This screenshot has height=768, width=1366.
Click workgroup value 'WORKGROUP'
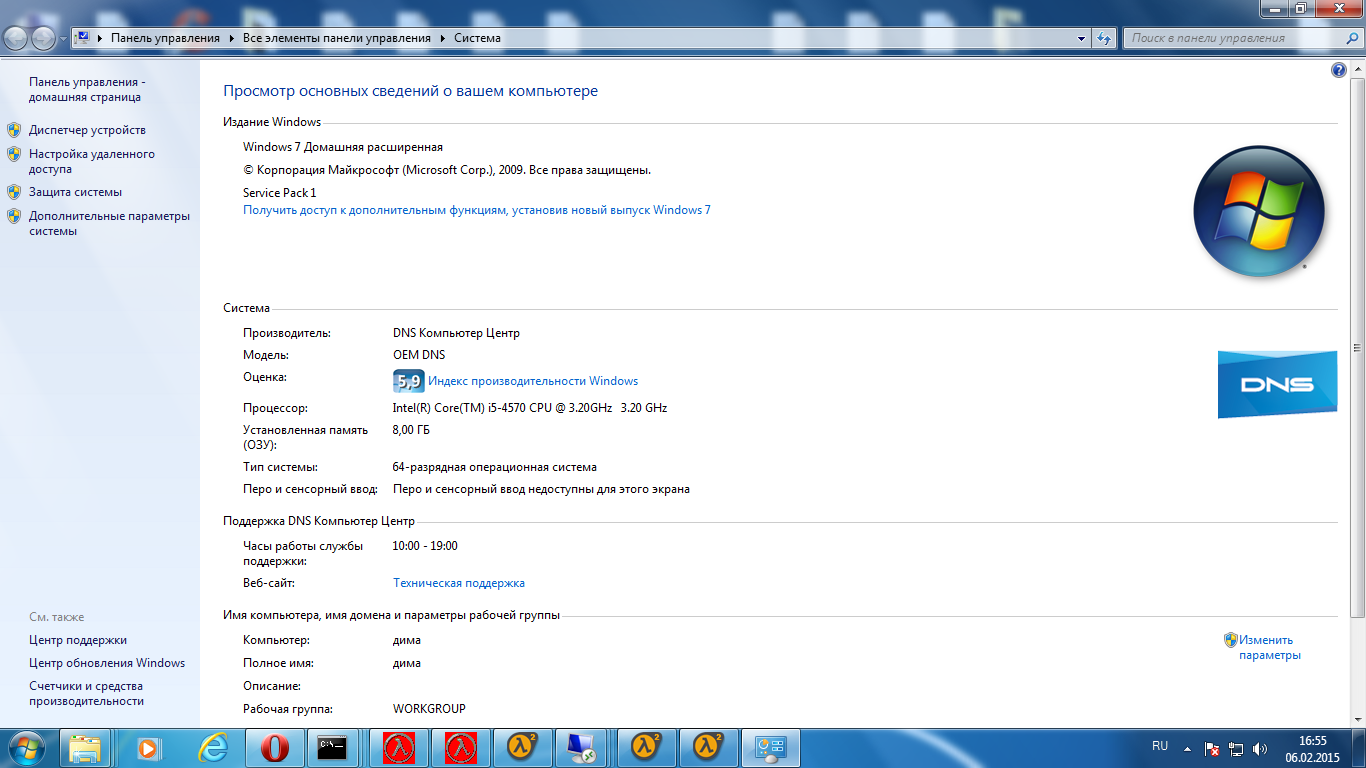point(429,709)
